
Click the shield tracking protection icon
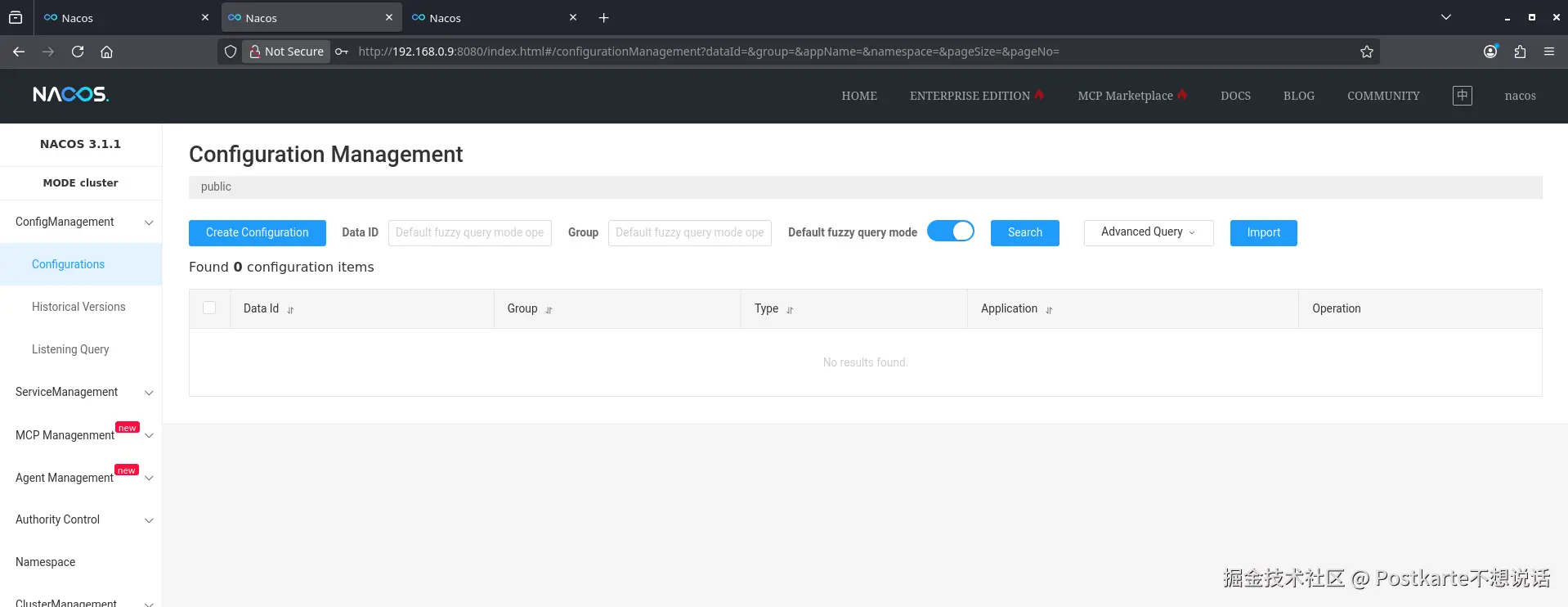[x=231, y=52]
